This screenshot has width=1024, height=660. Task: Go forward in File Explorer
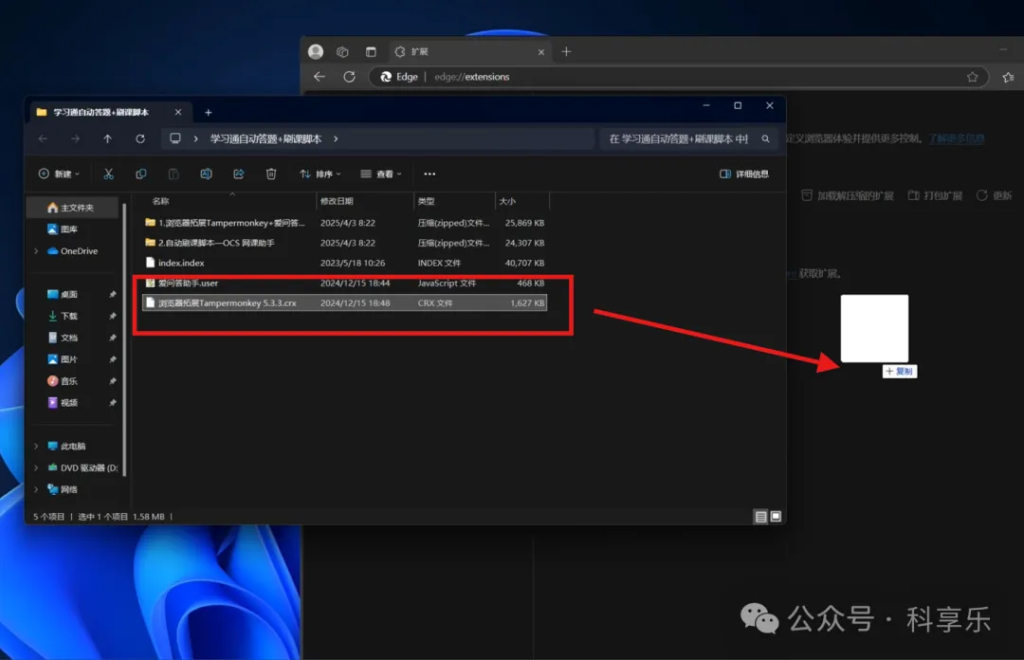[75, 138]
